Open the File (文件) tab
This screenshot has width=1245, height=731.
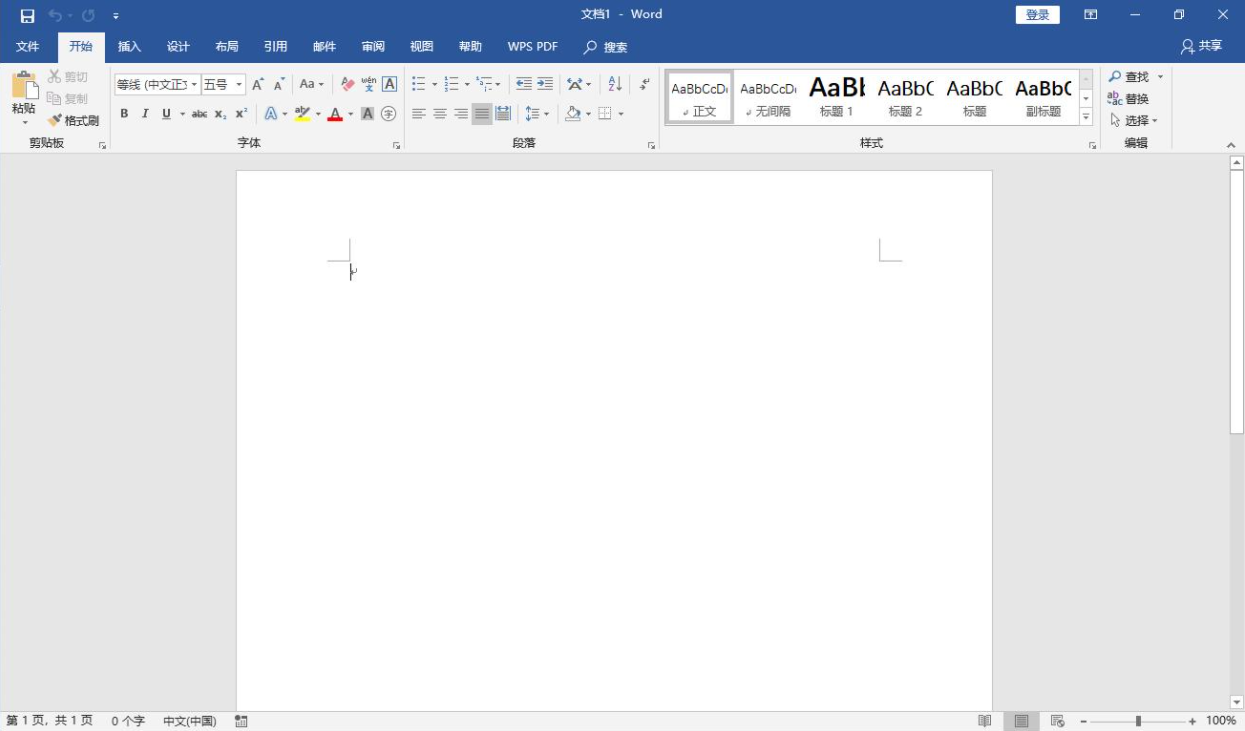27,47
